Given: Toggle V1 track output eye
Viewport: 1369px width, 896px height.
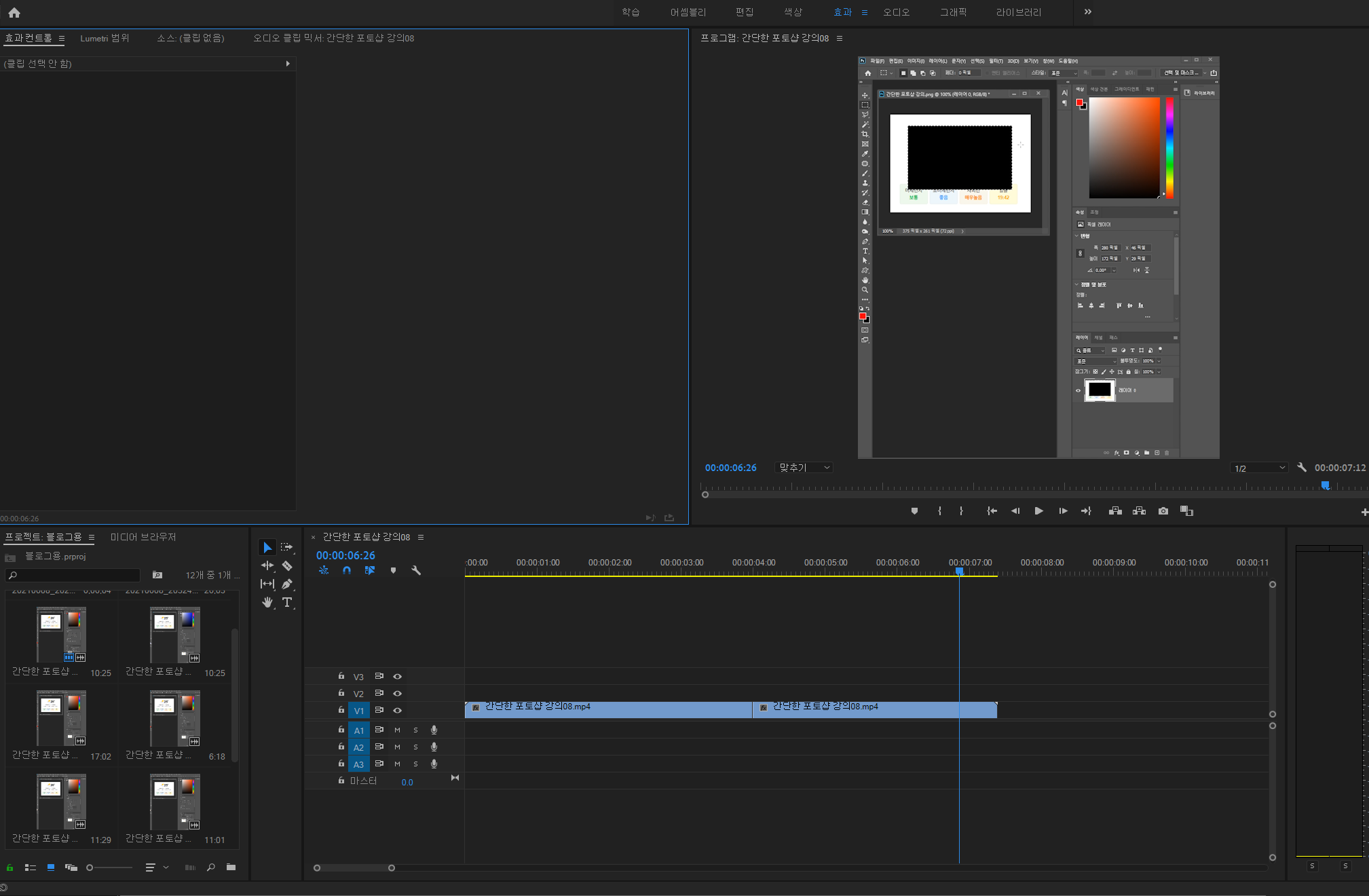Looking at the screenshot, I should point(398,710).
